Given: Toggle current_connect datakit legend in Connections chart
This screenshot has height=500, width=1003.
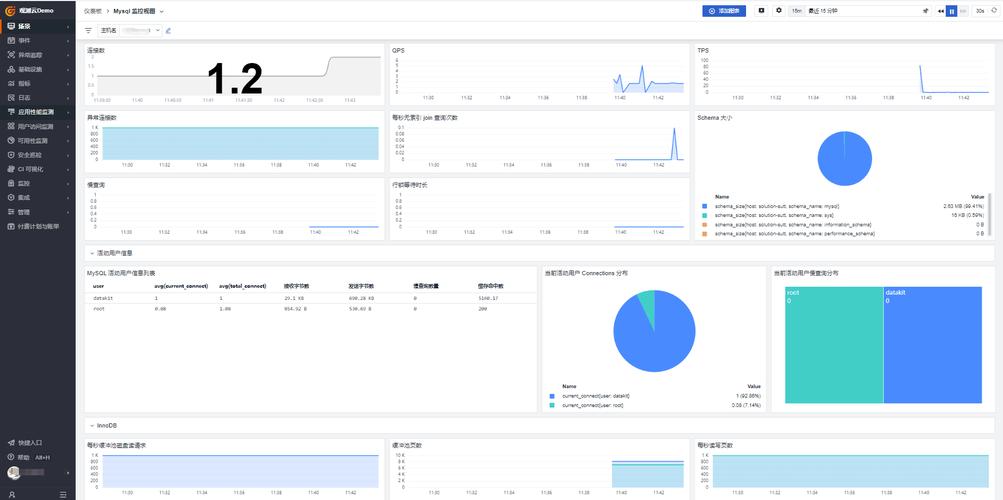Looking at the screenshot, I should pos(595,396).
